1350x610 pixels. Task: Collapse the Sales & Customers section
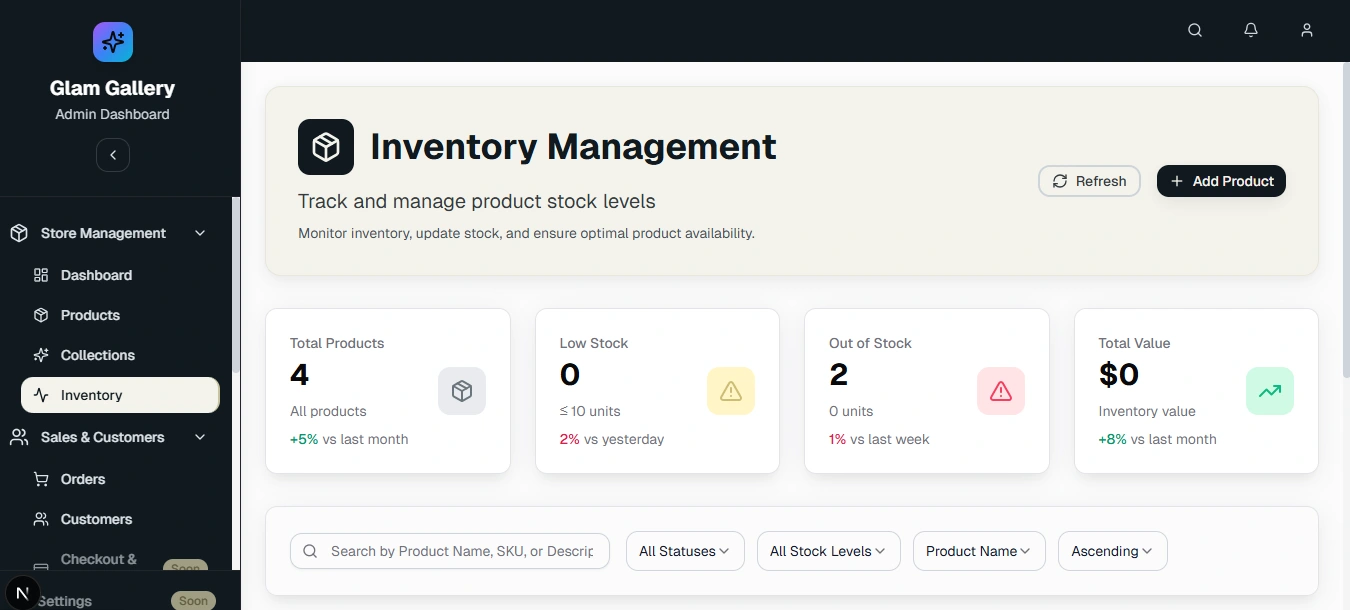pyautogui.click(x=200, y=437)
